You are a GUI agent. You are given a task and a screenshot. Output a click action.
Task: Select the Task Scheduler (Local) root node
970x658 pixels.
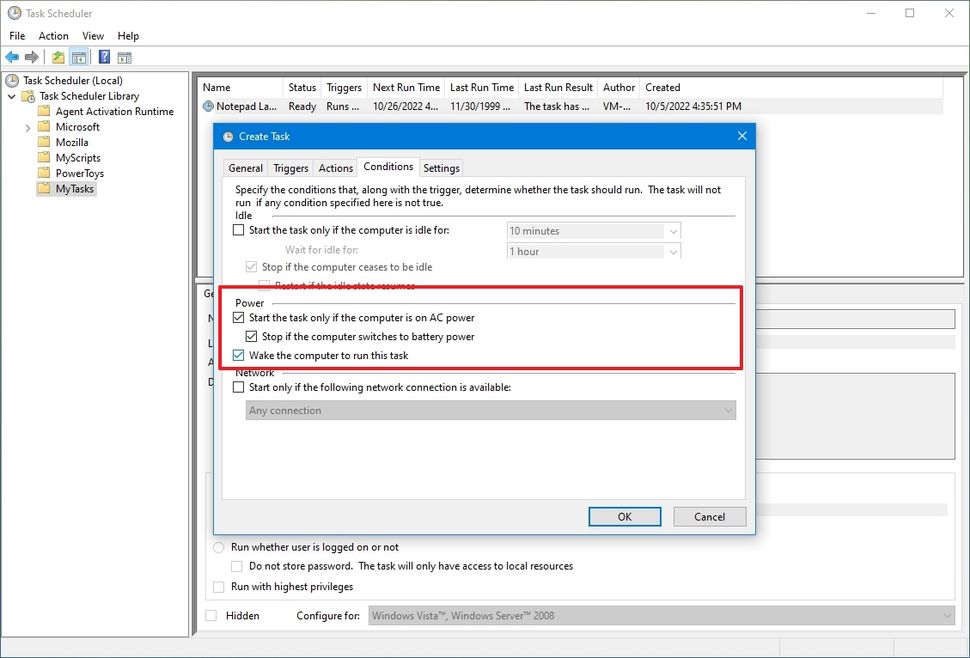(71, 80)
